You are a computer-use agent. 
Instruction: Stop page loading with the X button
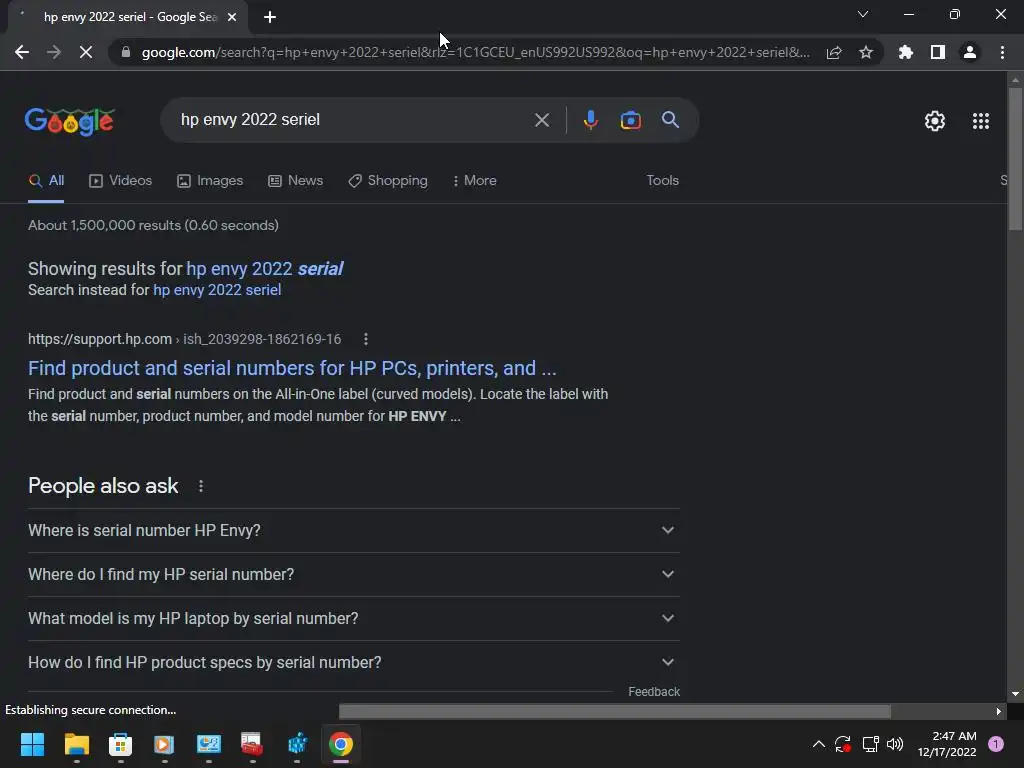click(x=86, y=52)
